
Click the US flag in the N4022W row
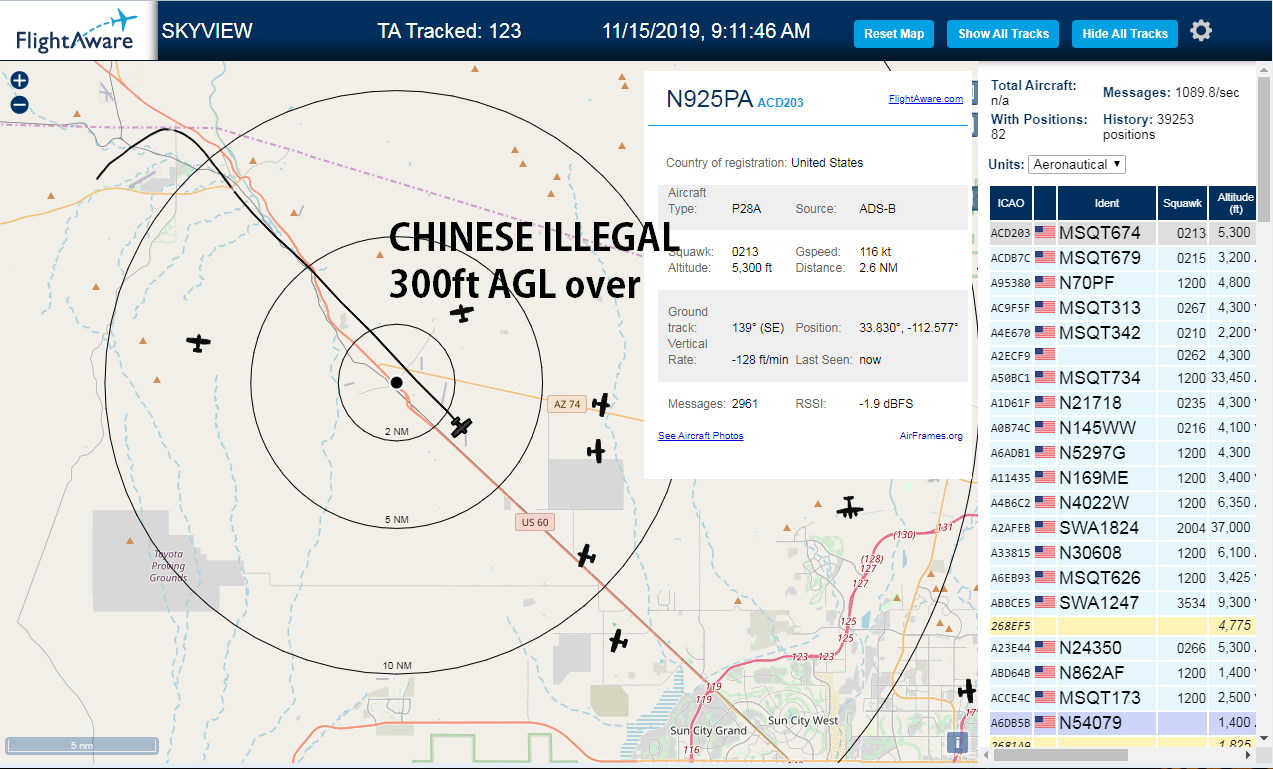click(x=1045, y=502)
